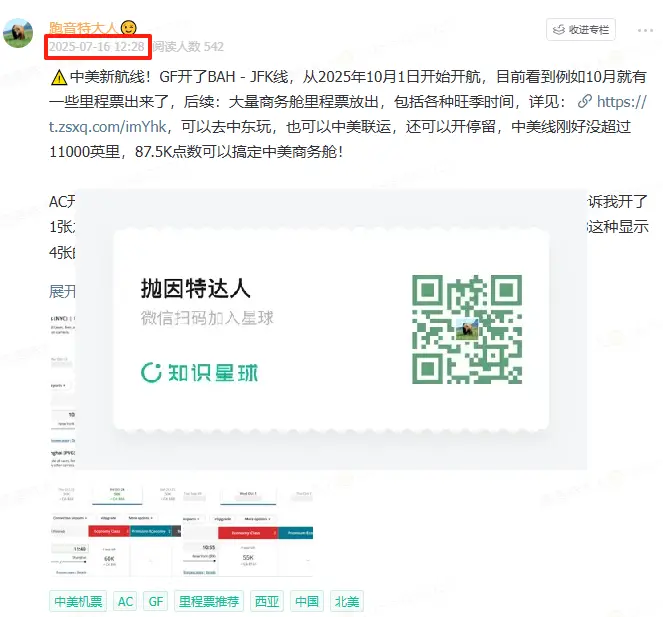Screen dimensions: 663x617
Task: Select the 中美机票 tag
Action: 78,601
